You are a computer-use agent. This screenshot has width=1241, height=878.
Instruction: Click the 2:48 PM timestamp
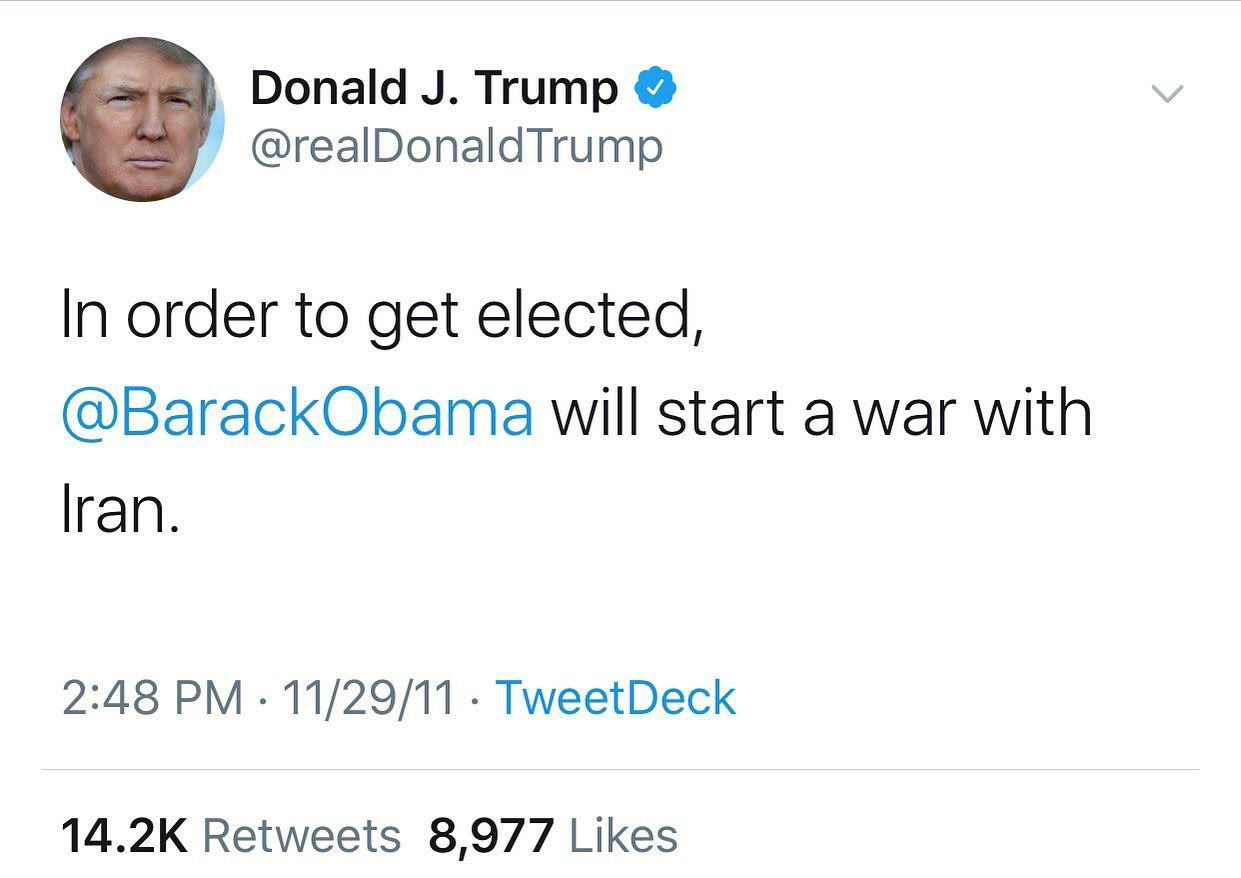[x=152, y=697]
